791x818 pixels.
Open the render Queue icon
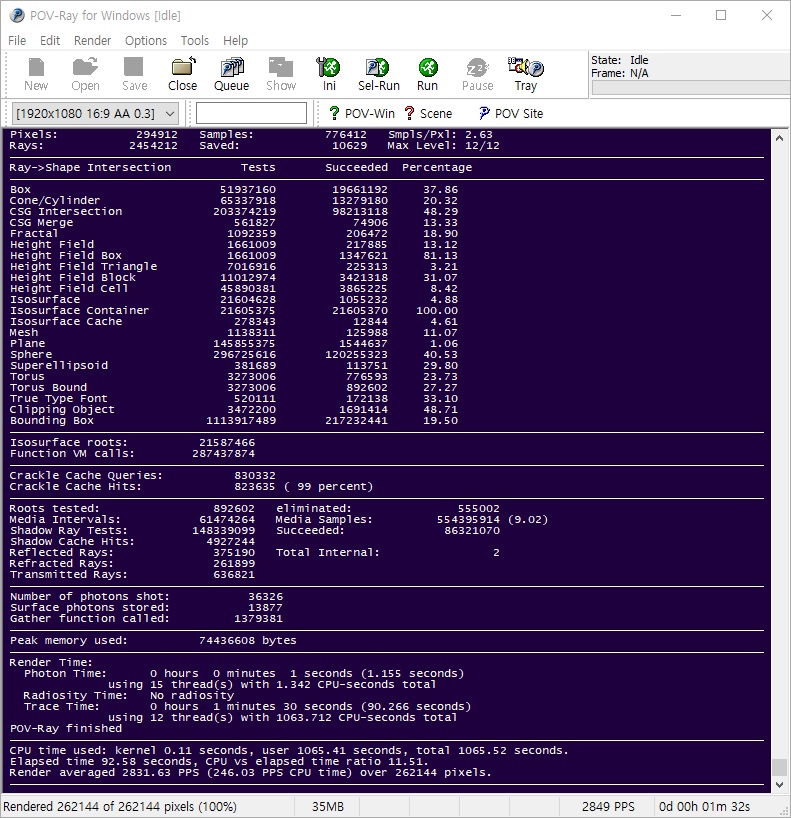pyautogui.click(x=231, y=75)
